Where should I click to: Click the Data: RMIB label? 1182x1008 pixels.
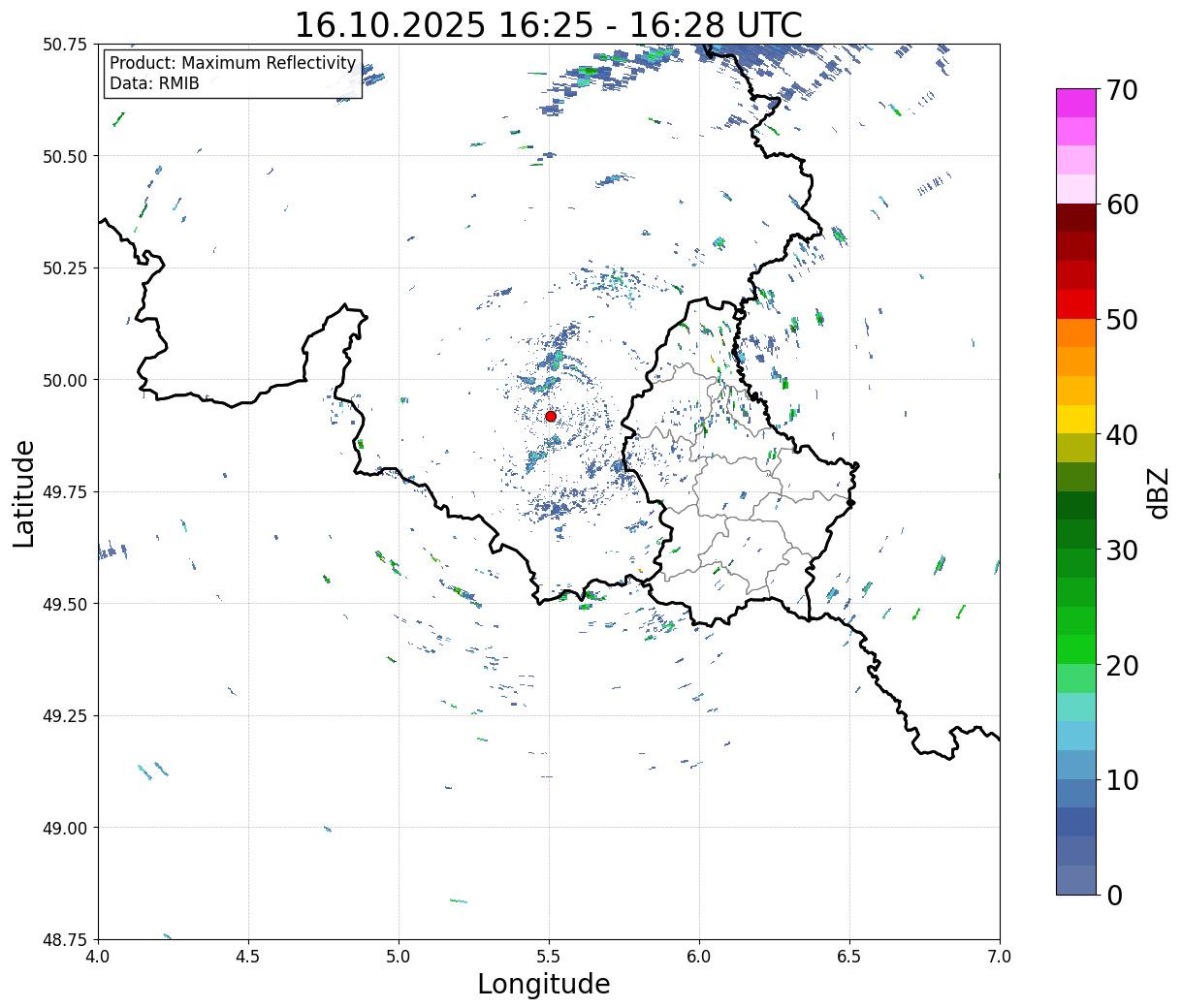(x=154, y=83)
